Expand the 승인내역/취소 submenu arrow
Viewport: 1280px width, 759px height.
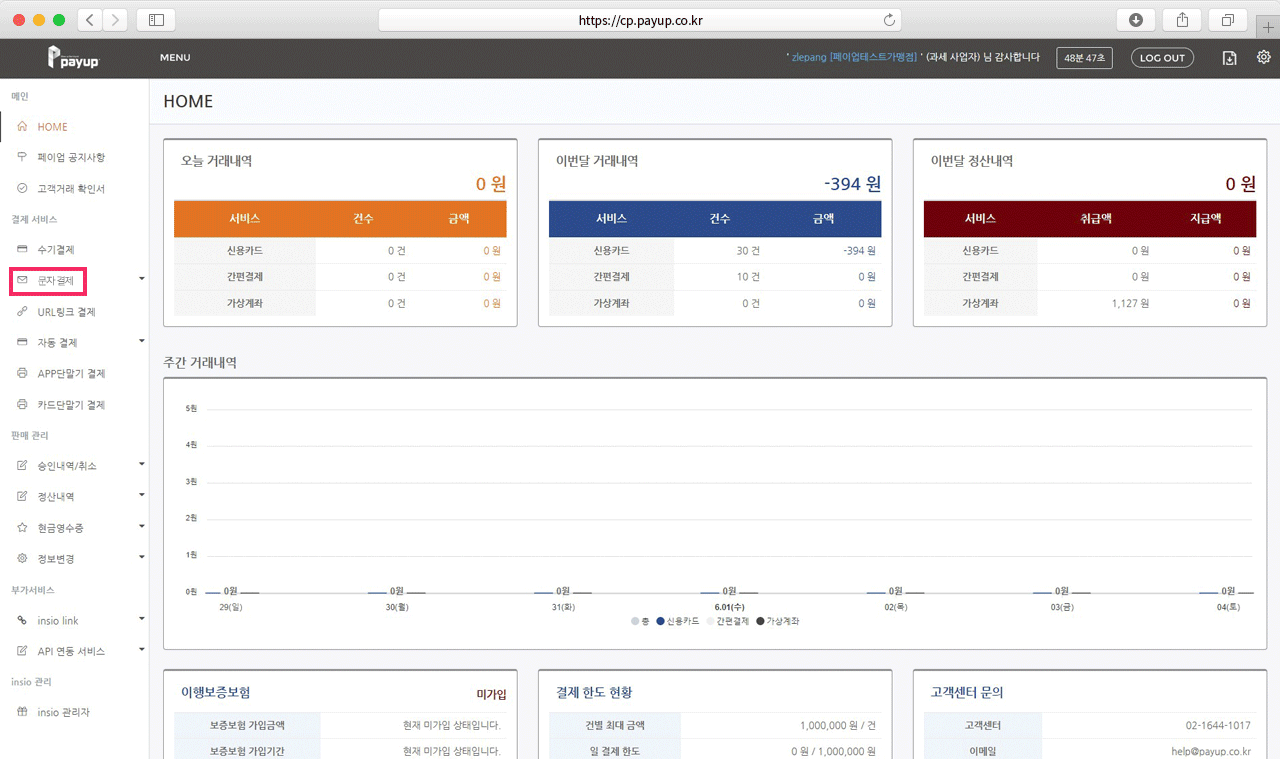[x=141, y=463]
